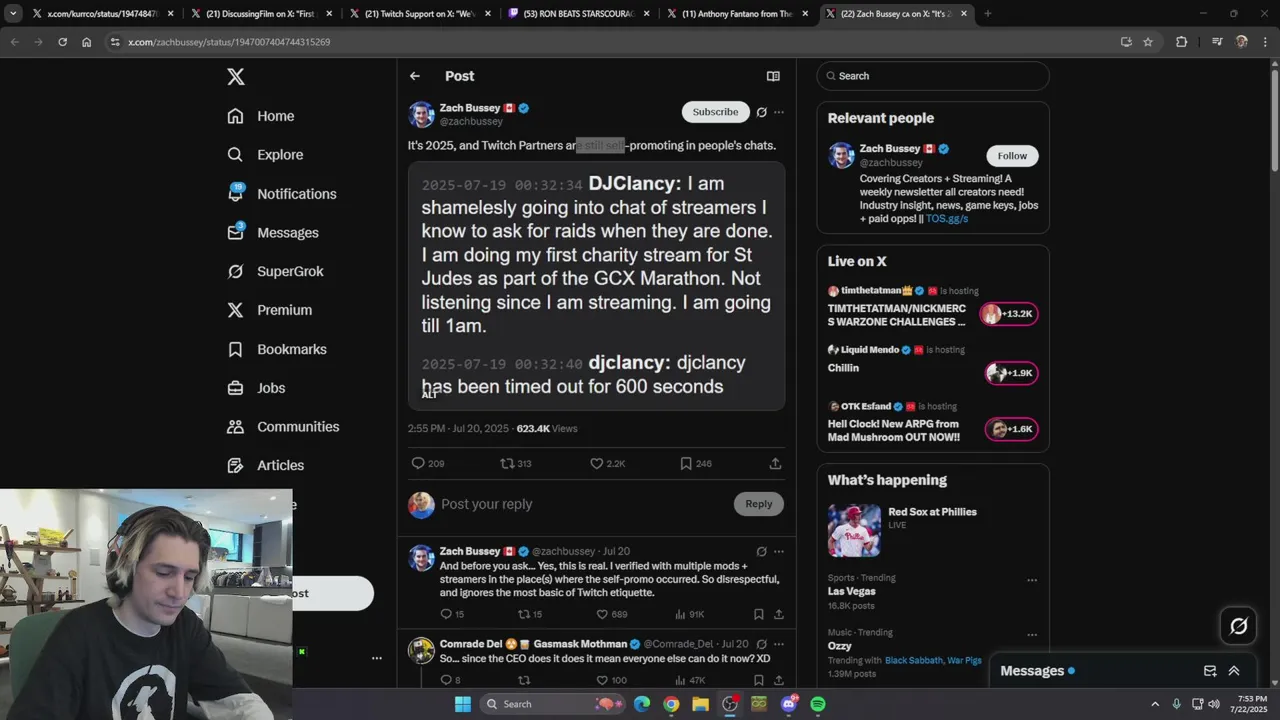Click the address bar URL

pos(229,42)
